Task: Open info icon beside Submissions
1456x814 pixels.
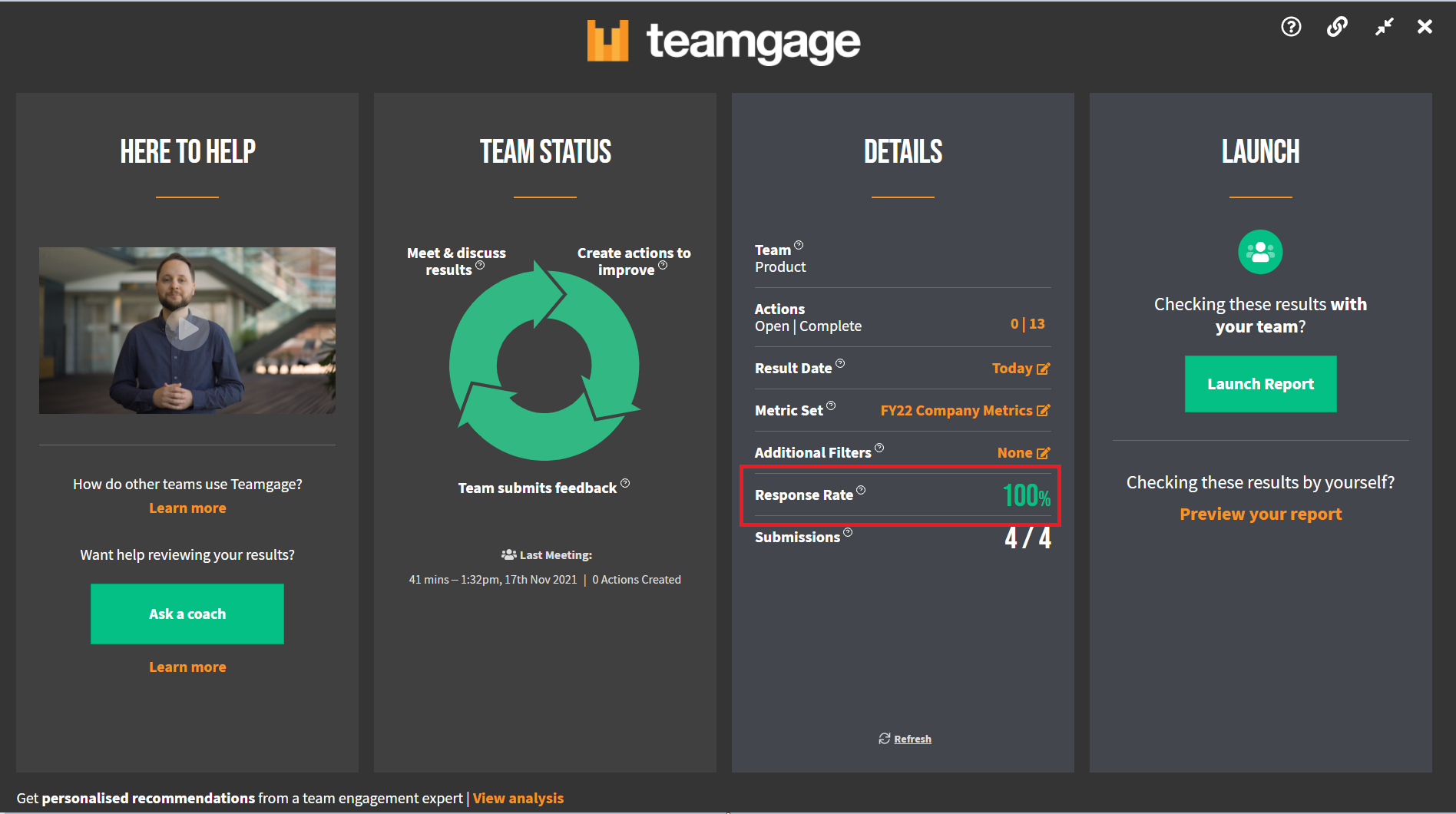Action: tap(848, 532)
